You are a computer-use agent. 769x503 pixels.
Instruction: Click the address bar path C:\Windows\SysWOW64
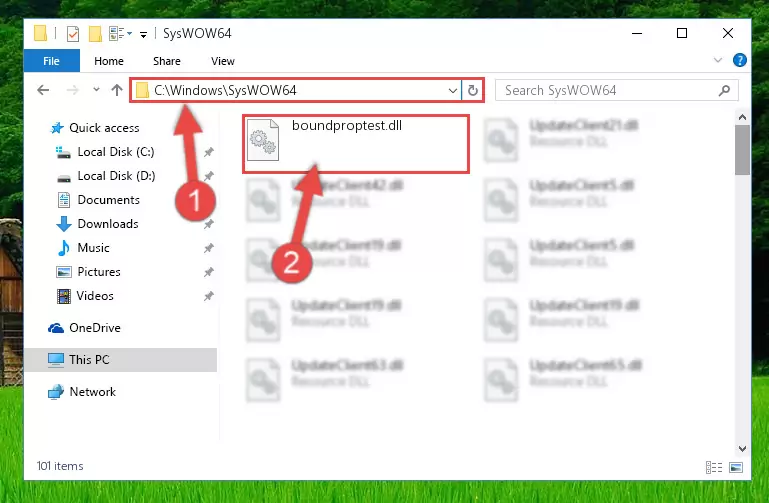[225, 90]
